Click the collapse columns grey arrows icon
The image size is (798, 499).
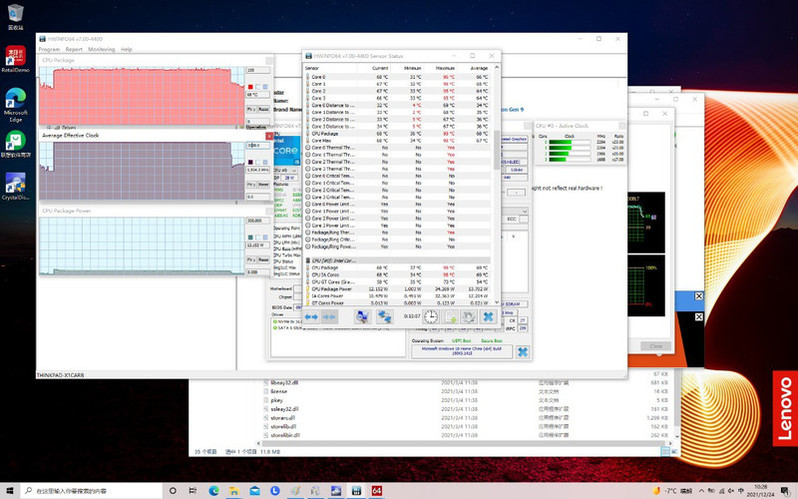(330, 316)
